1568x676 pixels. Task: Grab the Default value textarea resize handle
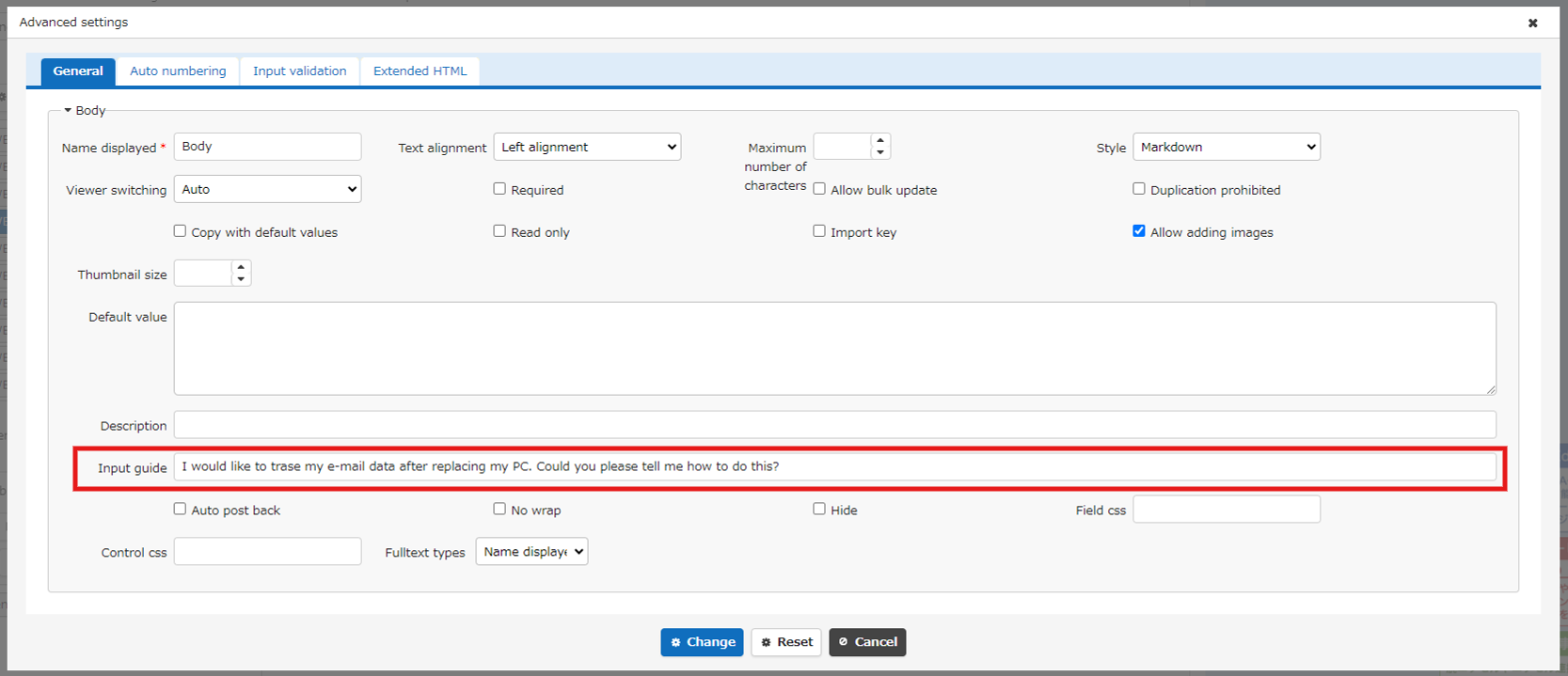1491,389
